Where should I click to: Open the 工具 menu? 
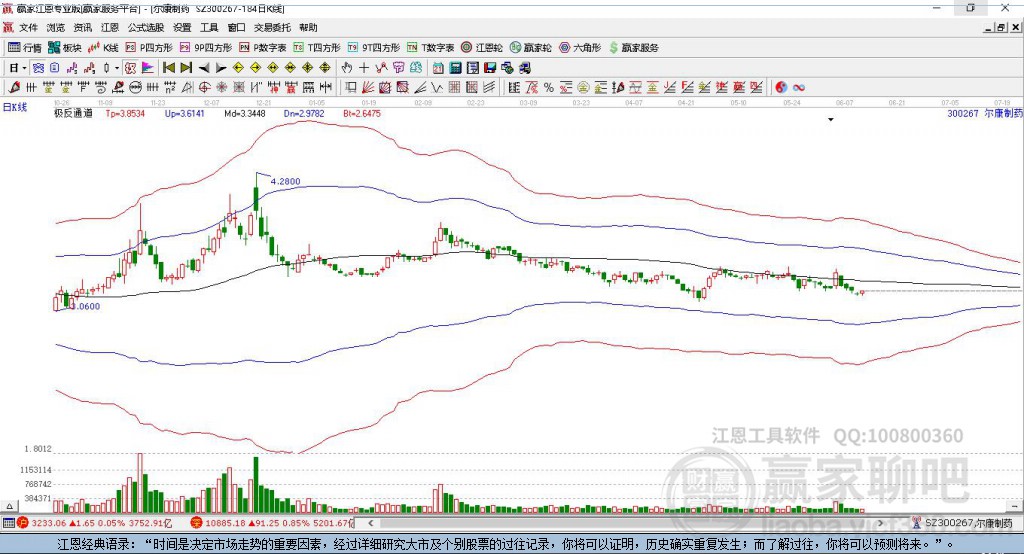click(x=209, y=27)
